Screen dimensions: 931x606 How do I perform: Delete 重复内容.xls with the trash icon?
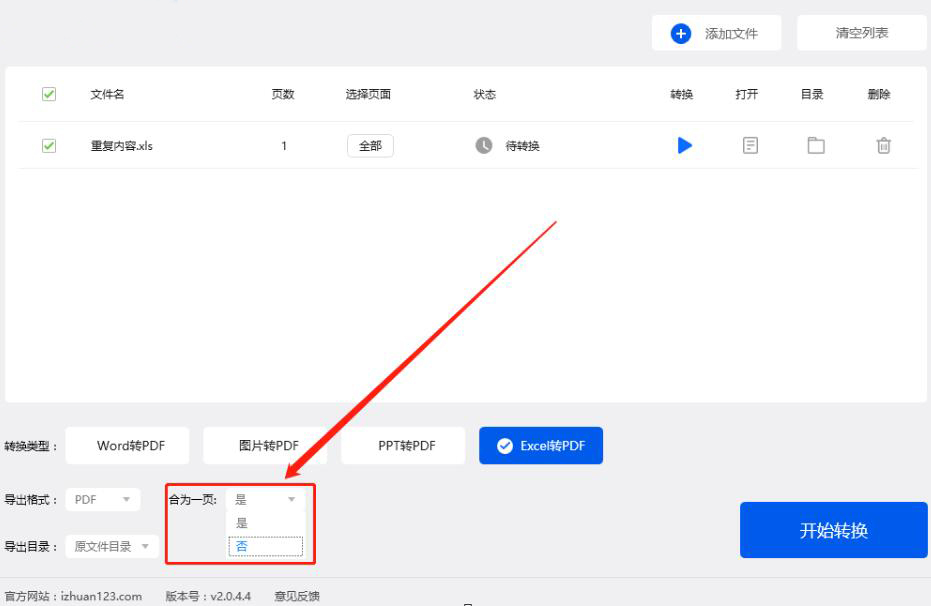pos(884,145)
